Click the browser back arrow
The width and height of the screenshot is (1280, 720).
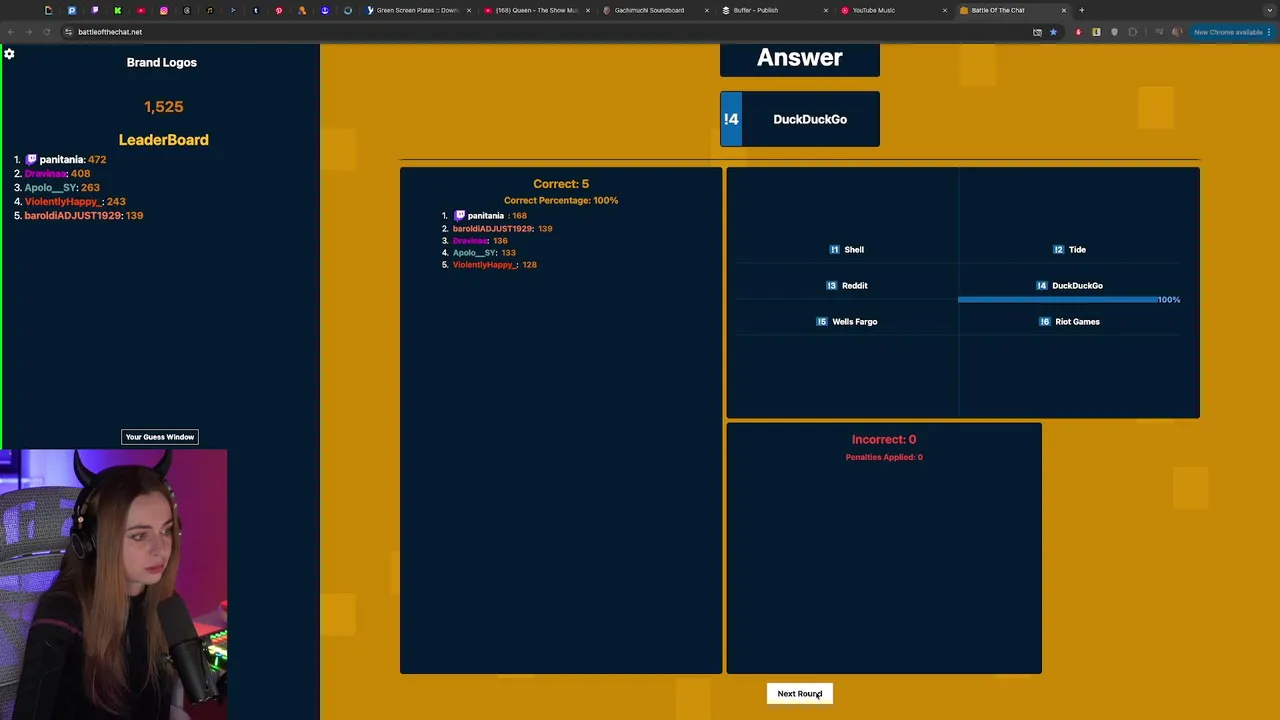click(11, 32)
